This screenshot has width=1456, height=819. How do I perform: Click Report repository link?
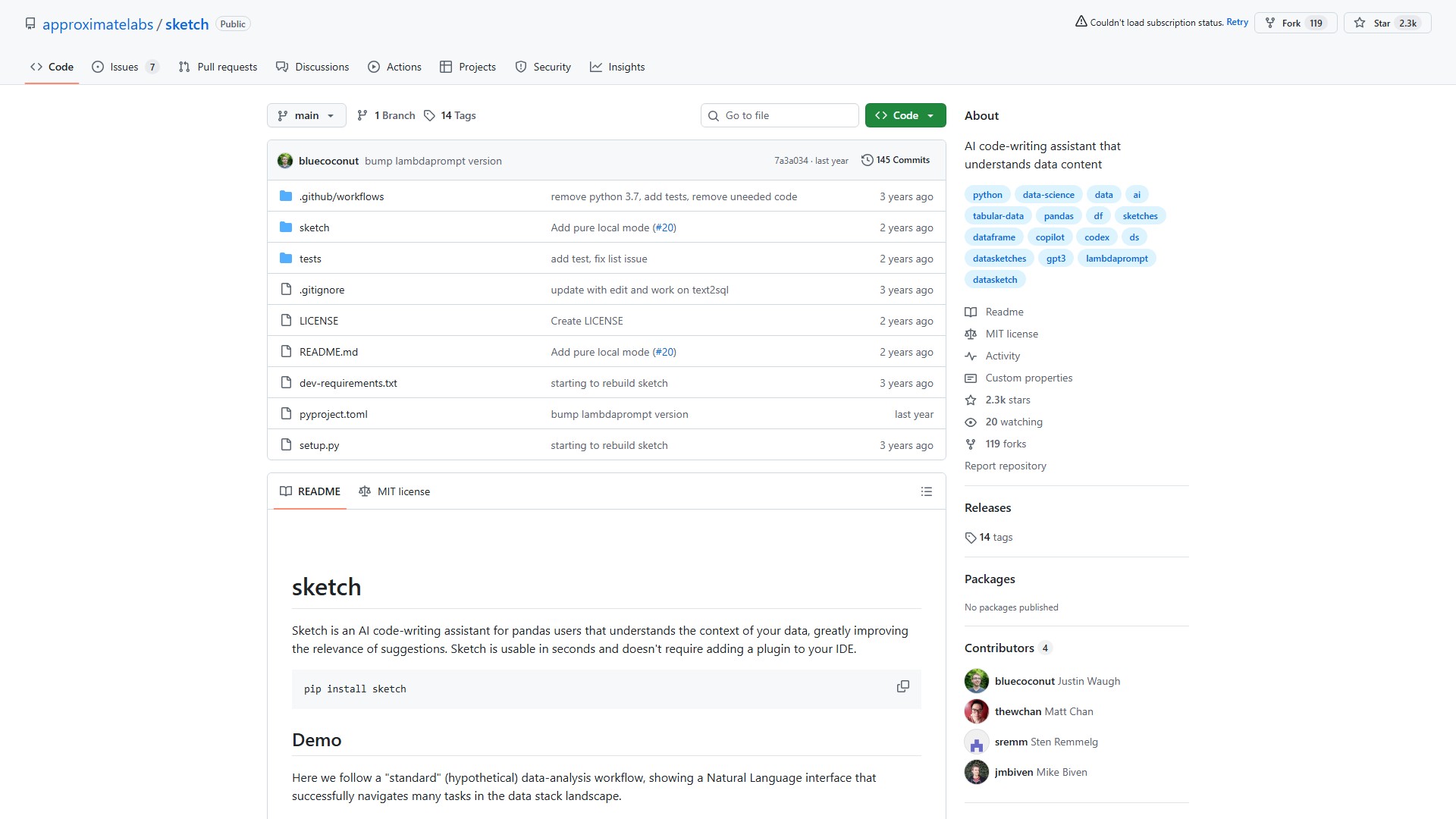1005,466
